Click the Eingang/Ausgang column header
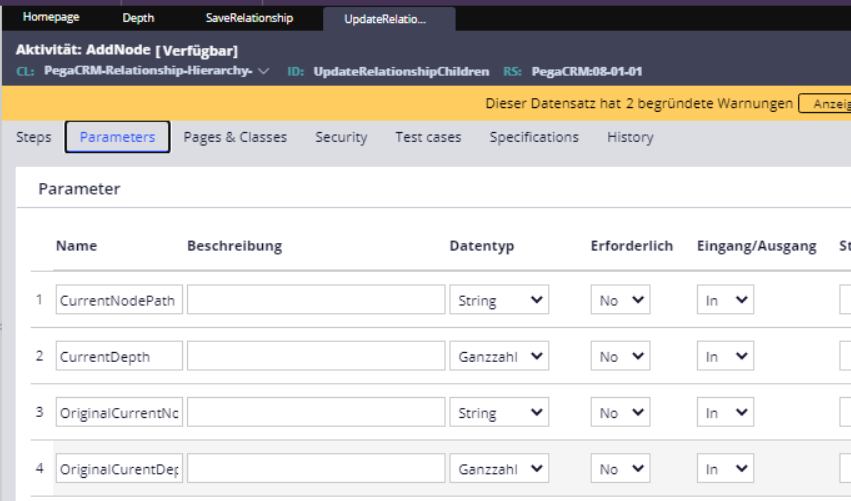The height and width of the screenshot is (501, 851). tap(757, 246)
